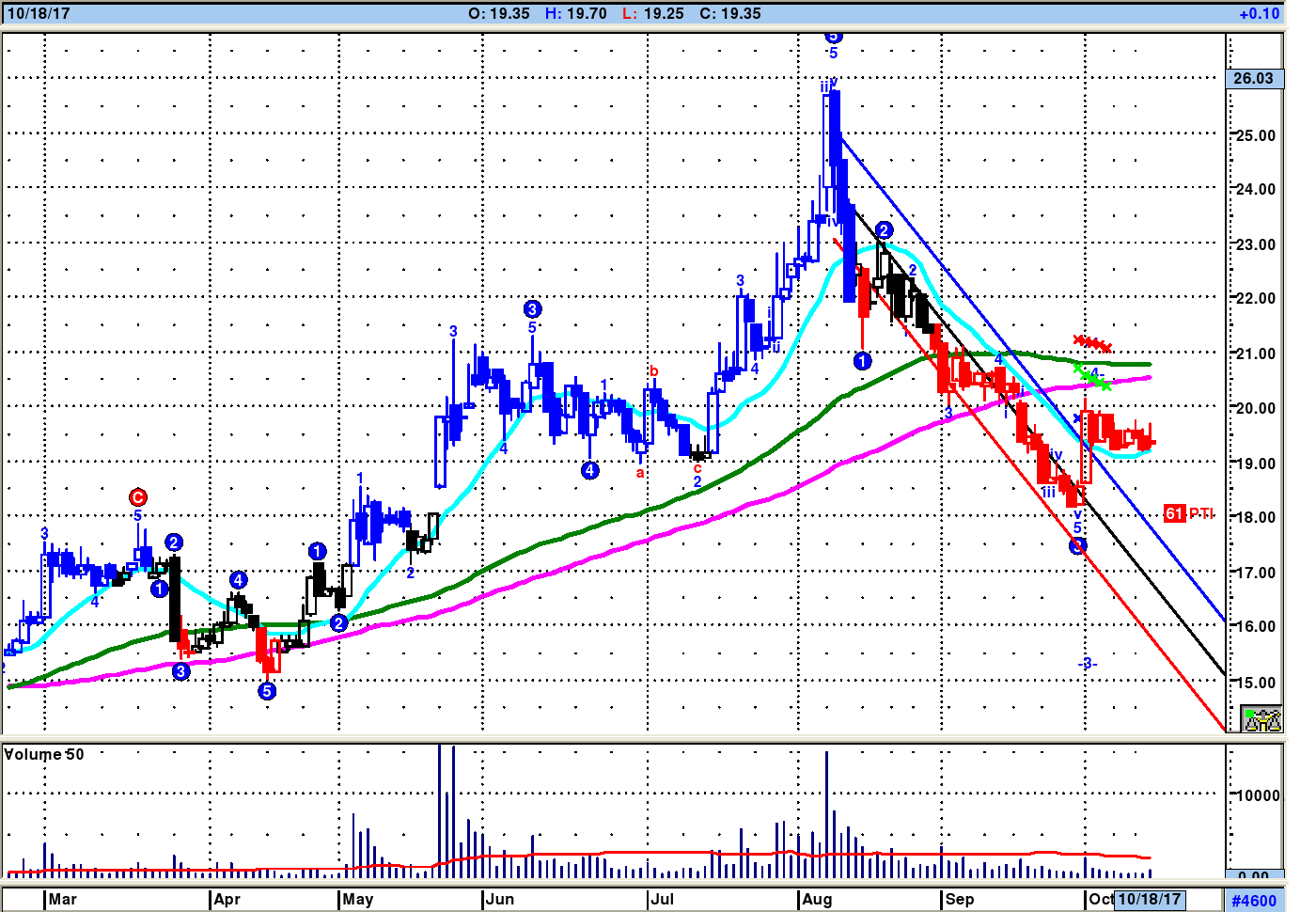Click the blue -3- wave projection label

[x=1088, y=664]
